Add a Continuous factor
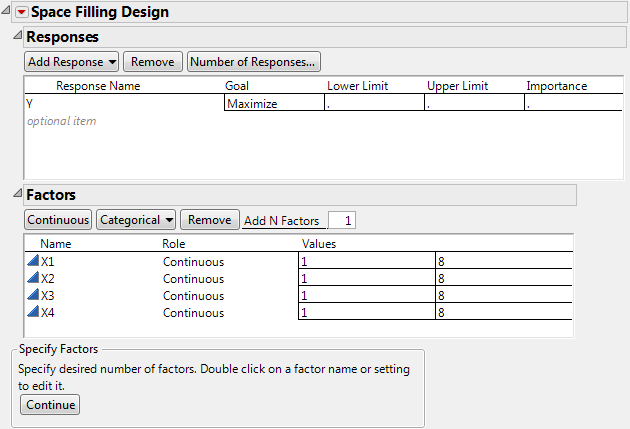 tap(58, 220)
